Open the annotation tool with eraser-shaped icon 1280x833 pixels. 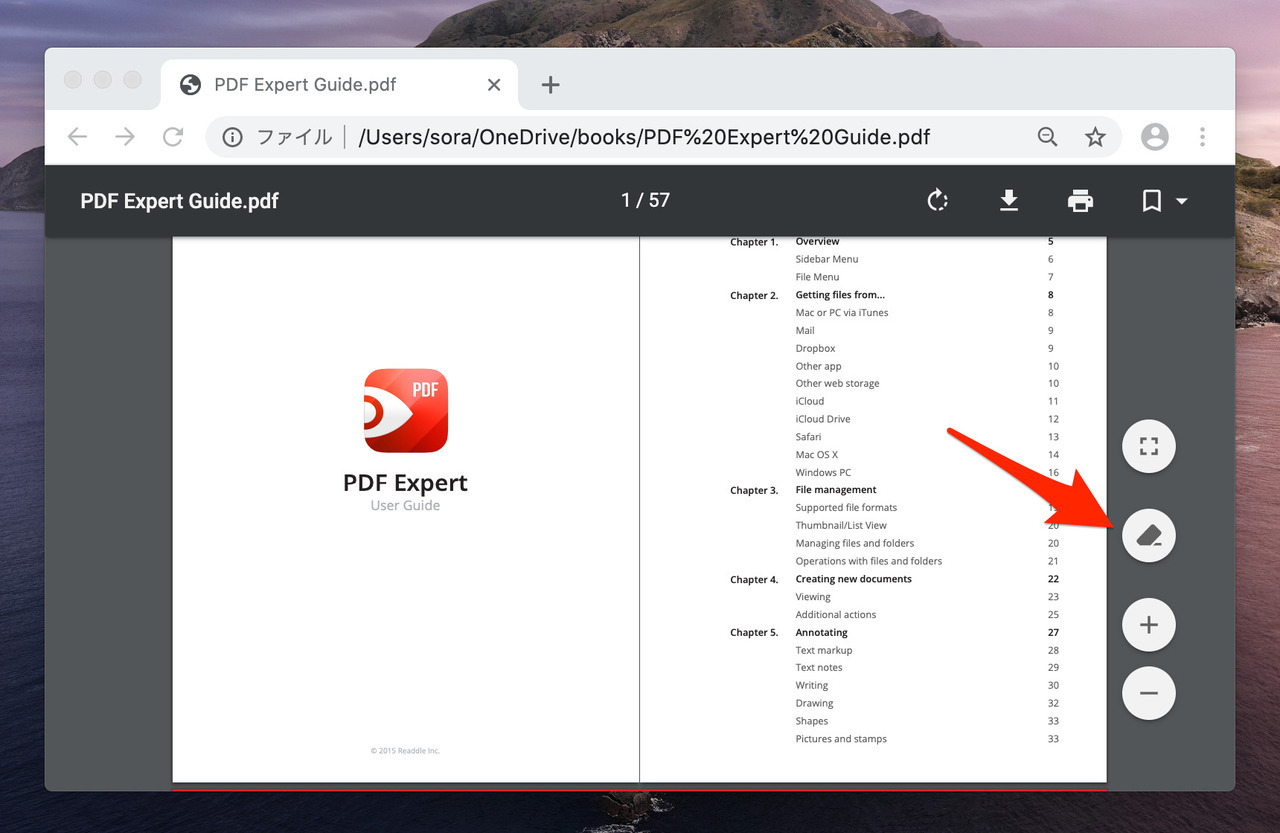pos(1149,536)
